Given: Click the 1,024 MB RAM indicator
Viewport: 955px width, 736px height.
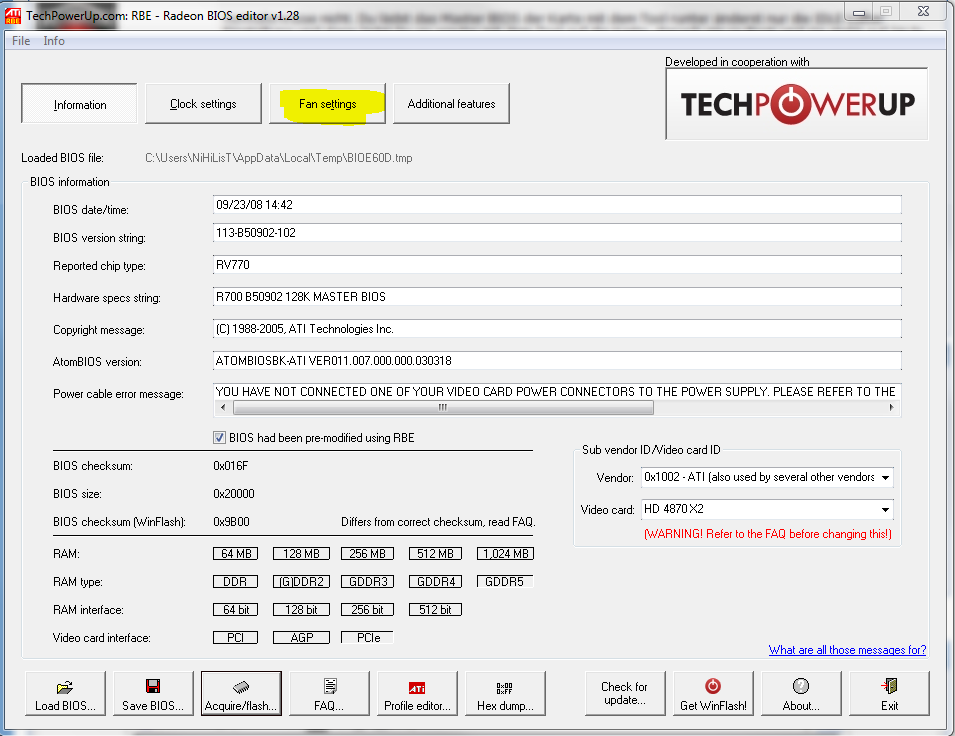Looking at the screenshot, I should [506, 554].
